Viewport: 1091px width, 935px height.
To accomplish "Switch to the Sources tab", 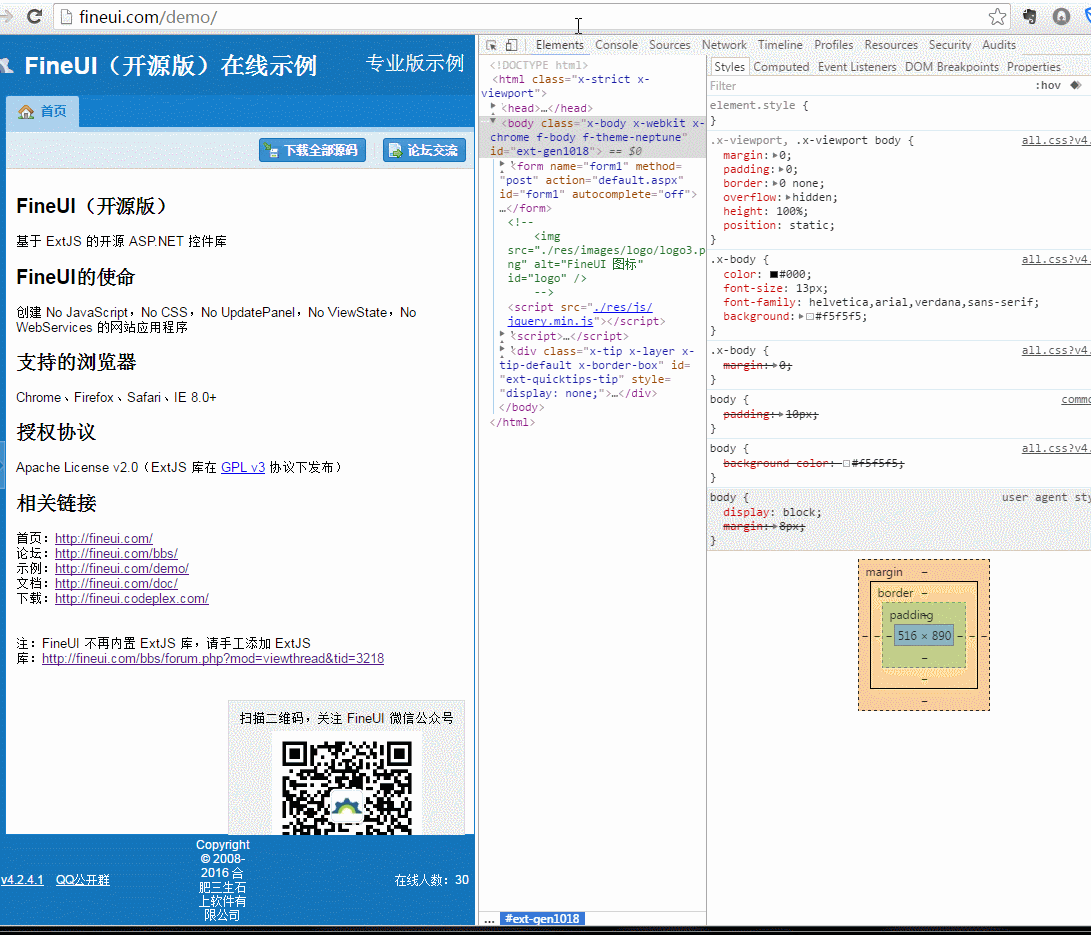I will [669, 45].
